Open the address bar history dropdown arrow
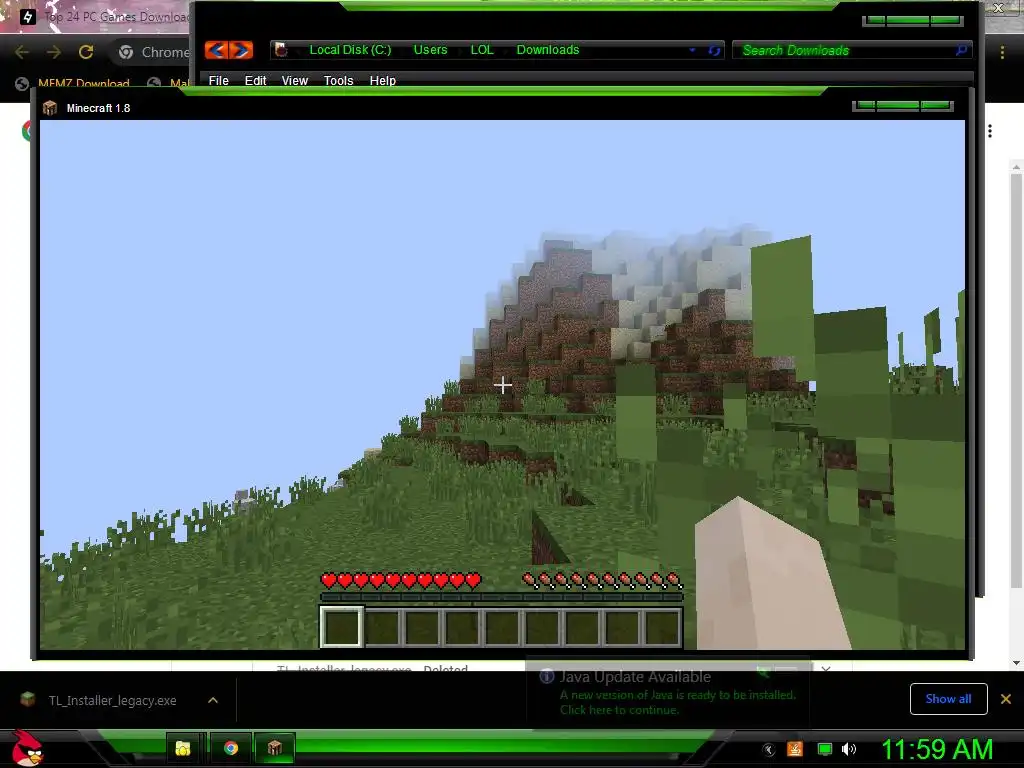The image size is (1024, 768). 692,50
